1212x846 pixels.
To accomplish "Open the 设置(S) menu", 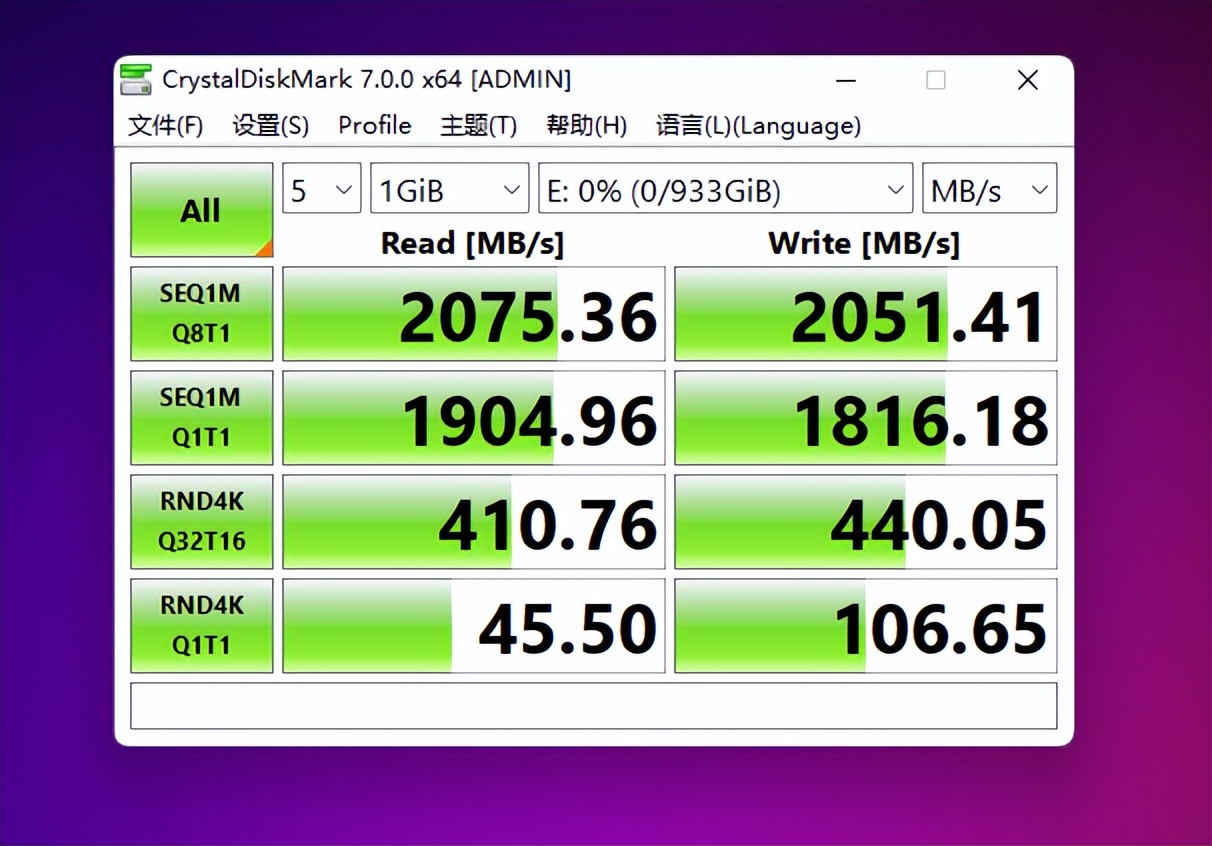I will coord(271,126).
